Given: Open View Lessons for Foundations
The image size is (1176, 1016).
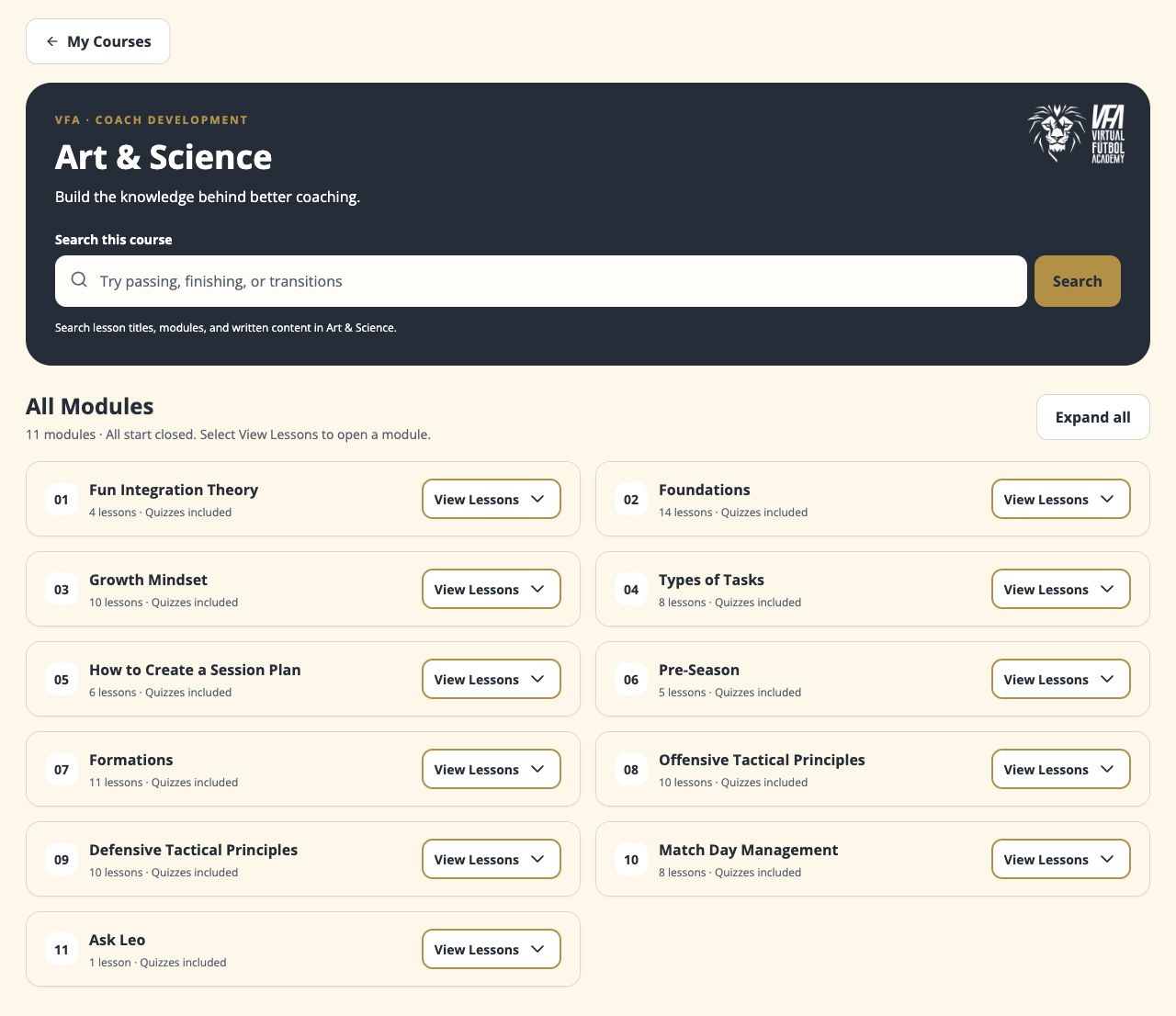Looking at the screenshot, I should click(1061, 499).
